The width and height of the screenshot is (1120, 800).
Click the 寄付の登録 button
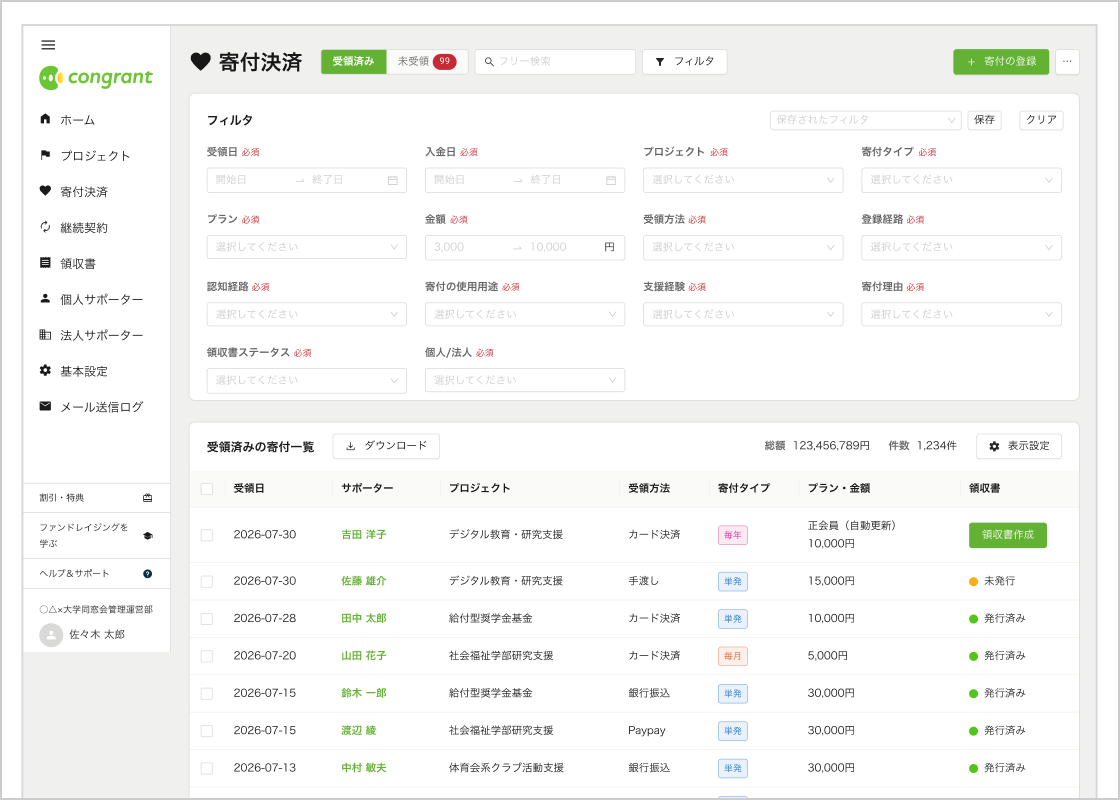coord(1001,61)
